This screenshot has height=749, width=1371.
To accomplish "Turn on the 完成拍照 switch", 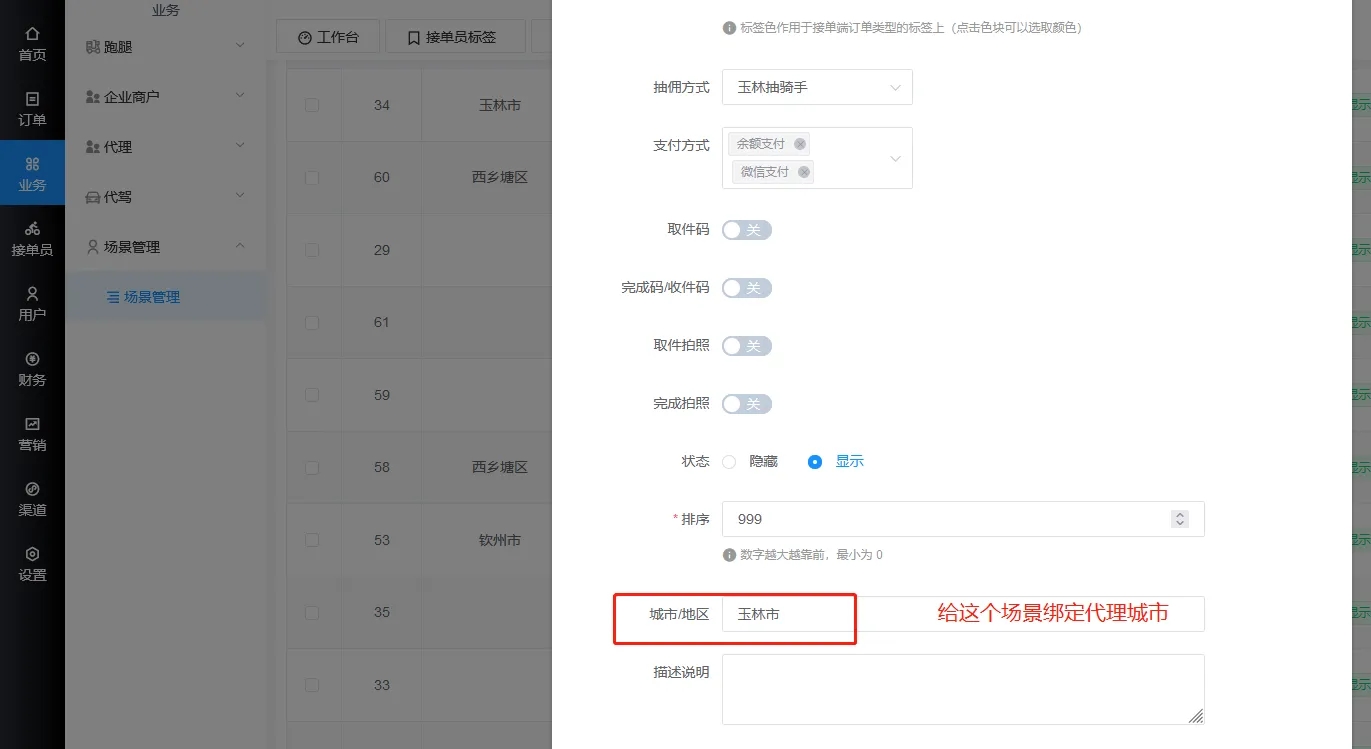I will [x=747, y=404].
